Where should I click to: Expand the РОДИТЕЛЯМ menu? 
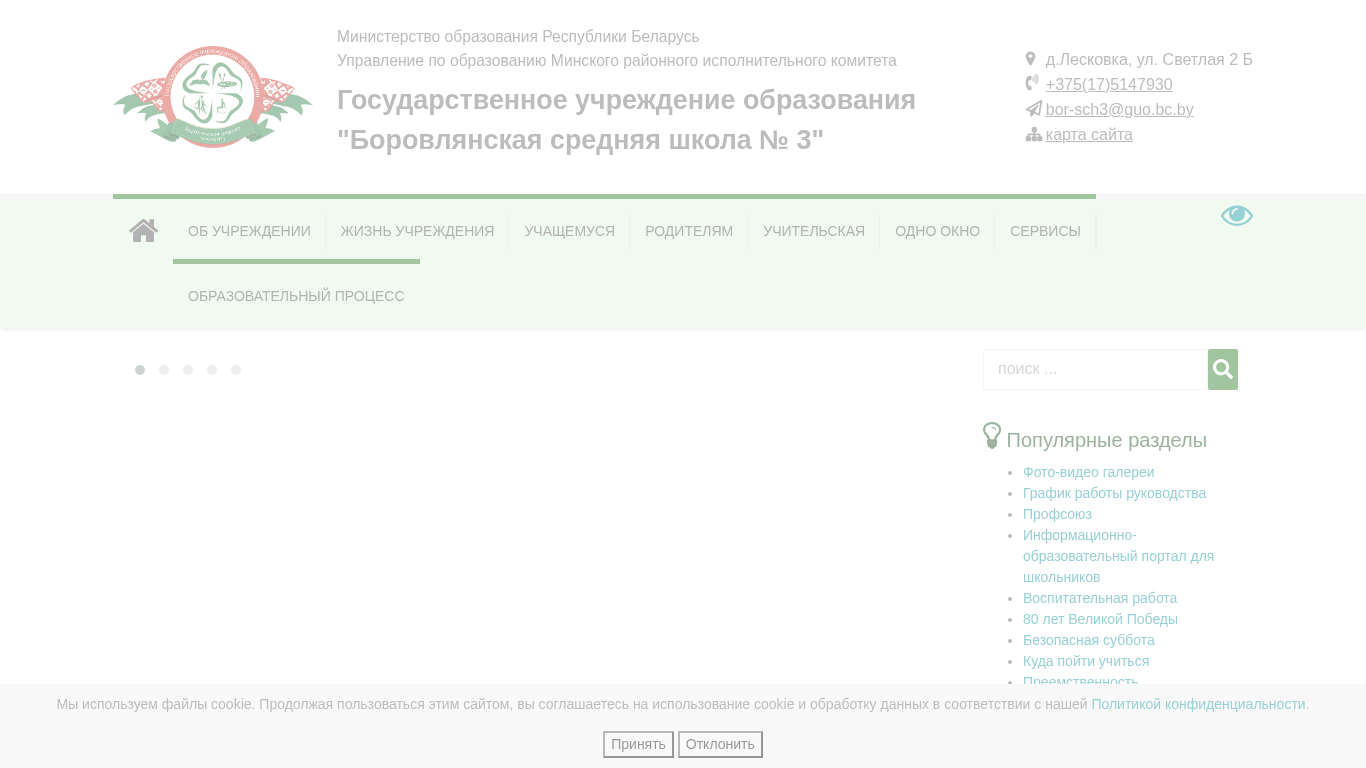coord(688,231)
